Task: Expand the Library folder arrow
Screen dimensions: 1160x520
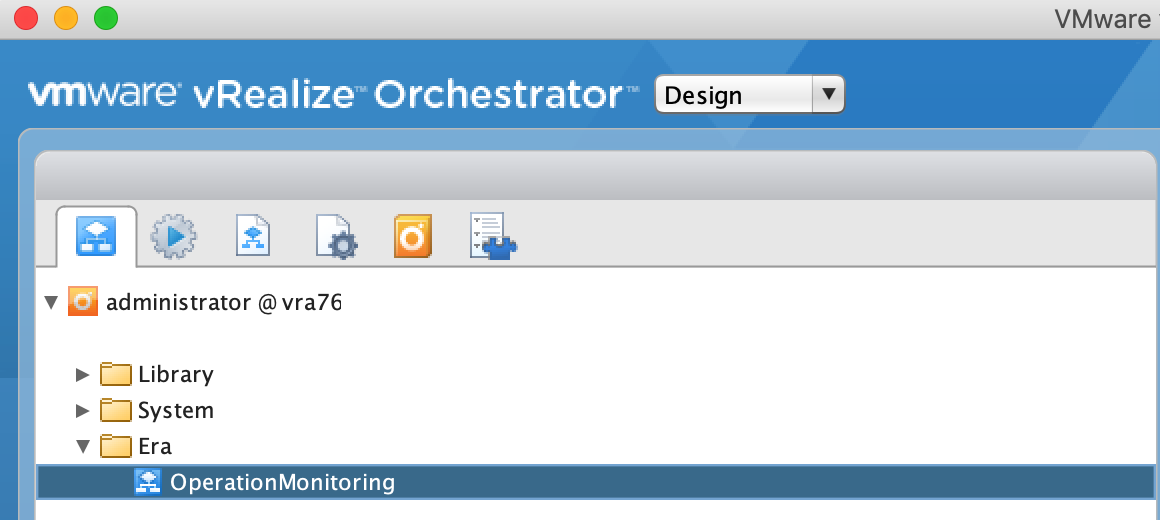Action: coord(82,374)
